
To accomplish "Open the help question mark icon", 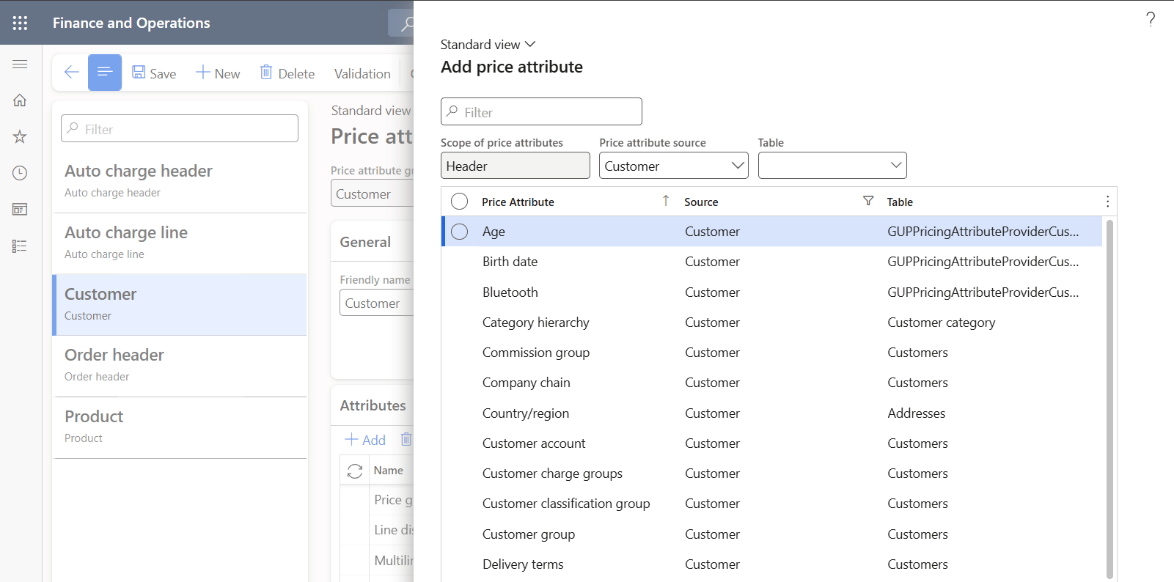I will (x=1151, y=20).
